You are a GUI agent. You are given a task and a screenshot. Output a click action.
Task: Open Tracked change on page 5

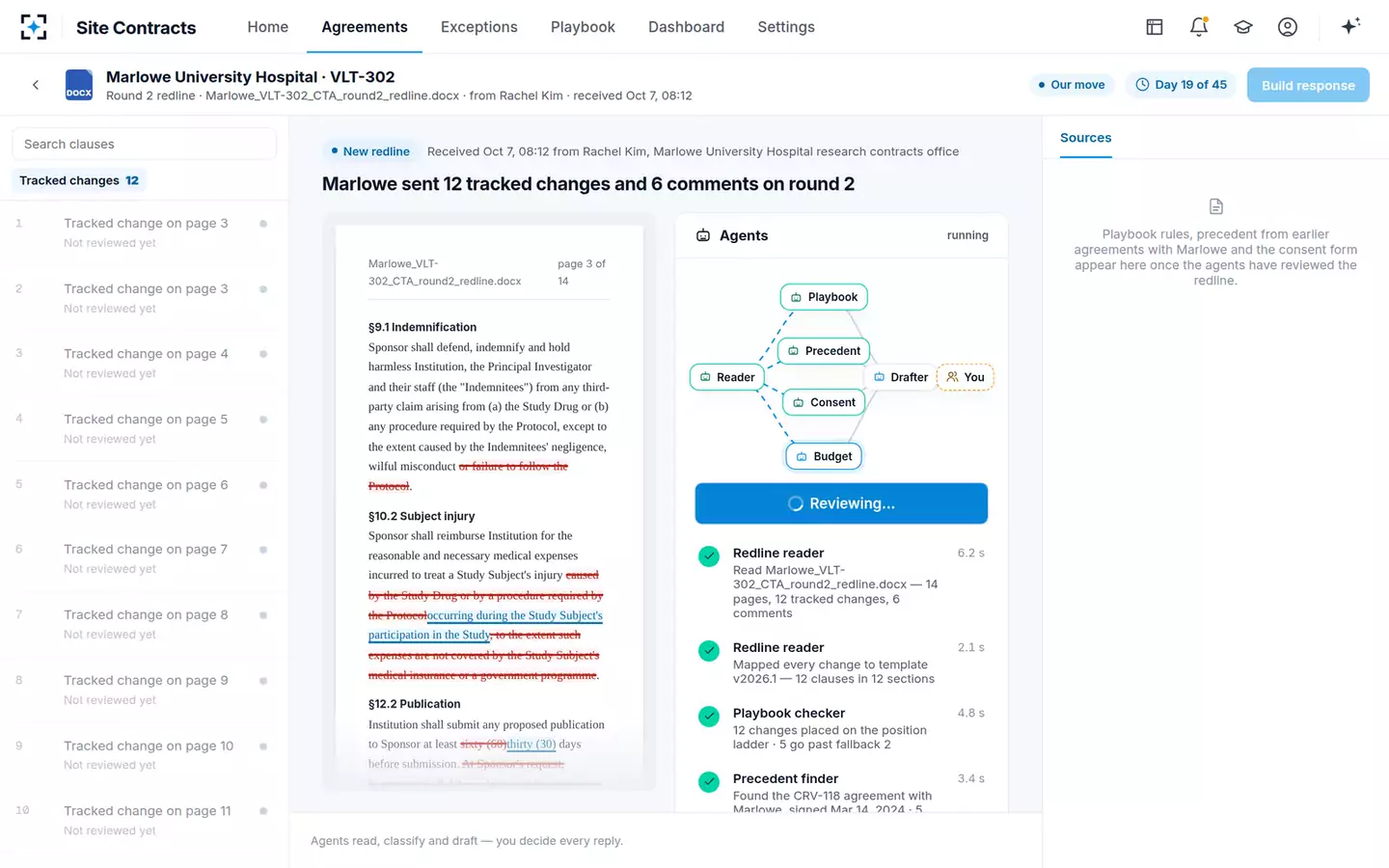point(145,429)
